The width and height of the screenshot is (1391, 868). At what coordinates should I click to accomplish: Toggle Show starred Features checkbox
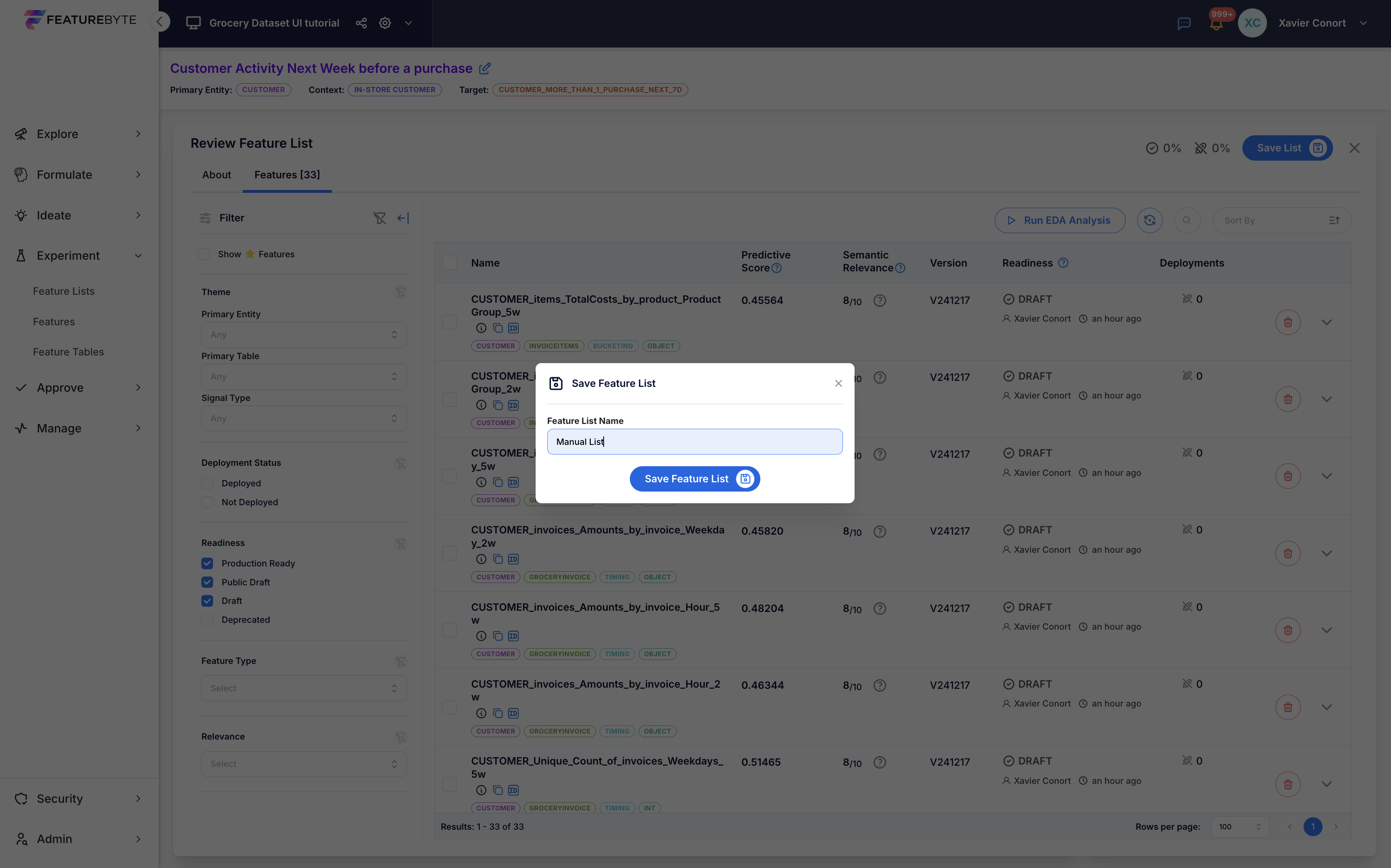(x=204, y=254)
